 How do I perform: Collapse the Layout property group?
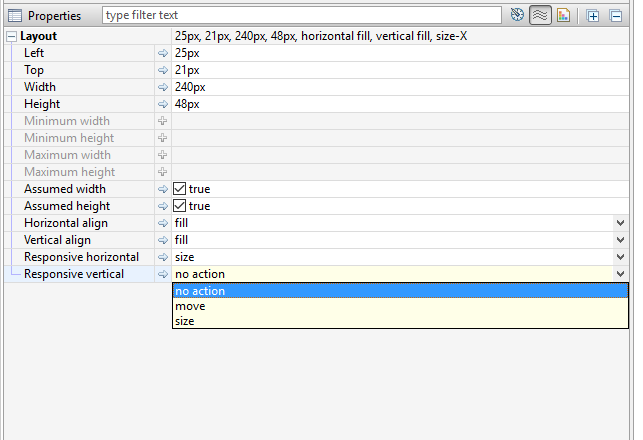[11, 36]
